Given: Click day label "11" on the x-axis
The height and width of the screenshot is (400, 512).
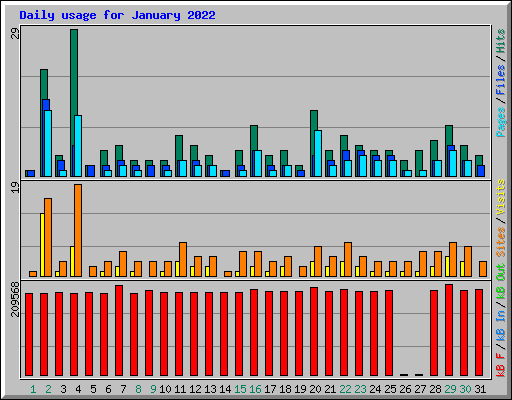Looking at the screenshot, I should tap(180, 389).
